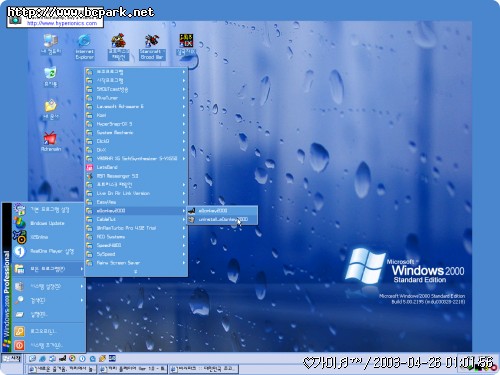Select uninstall eDonkey2000 in submenu

point(222,219)
